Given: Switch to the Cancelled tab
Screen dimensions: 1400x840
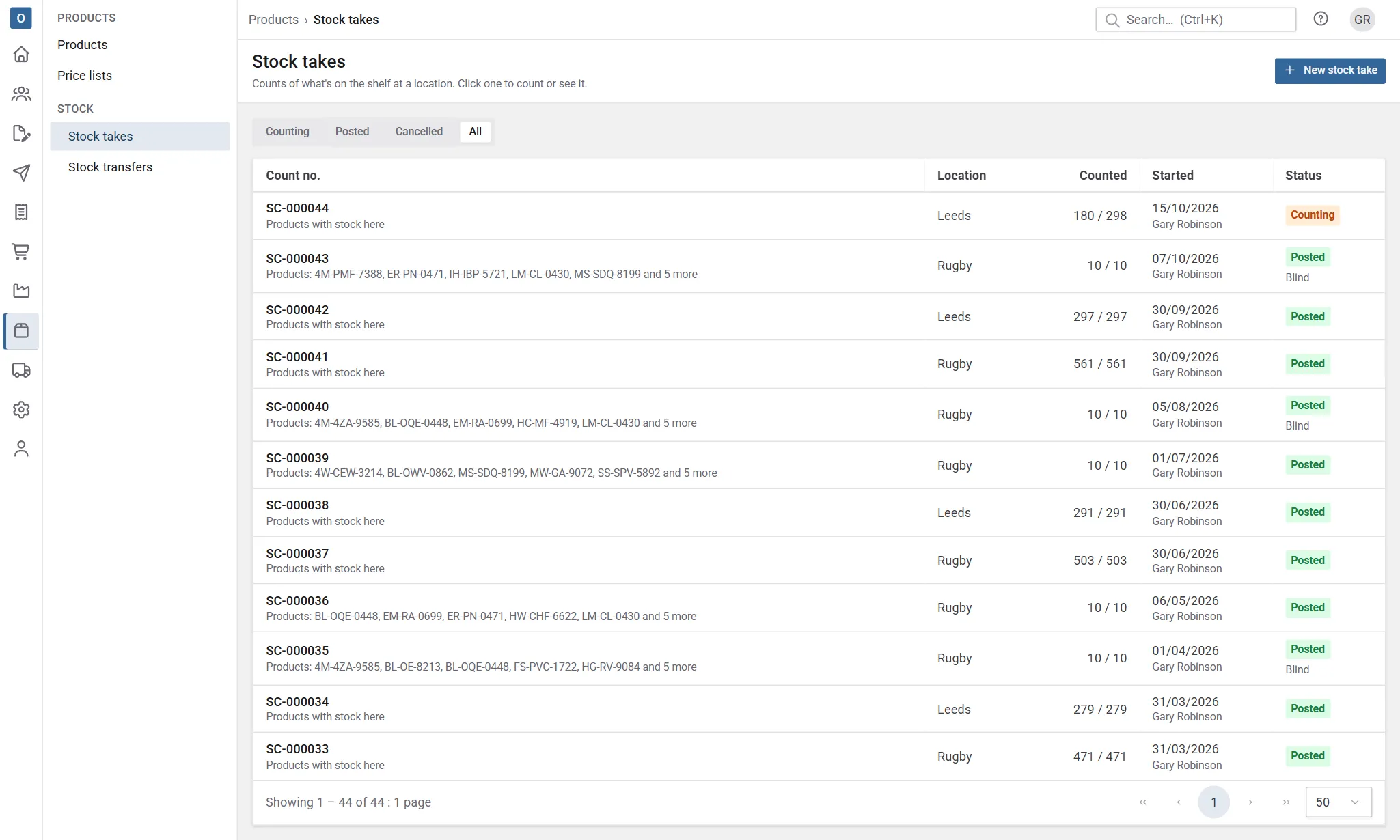Looking at the screenshot, I should tap(419, 131).
